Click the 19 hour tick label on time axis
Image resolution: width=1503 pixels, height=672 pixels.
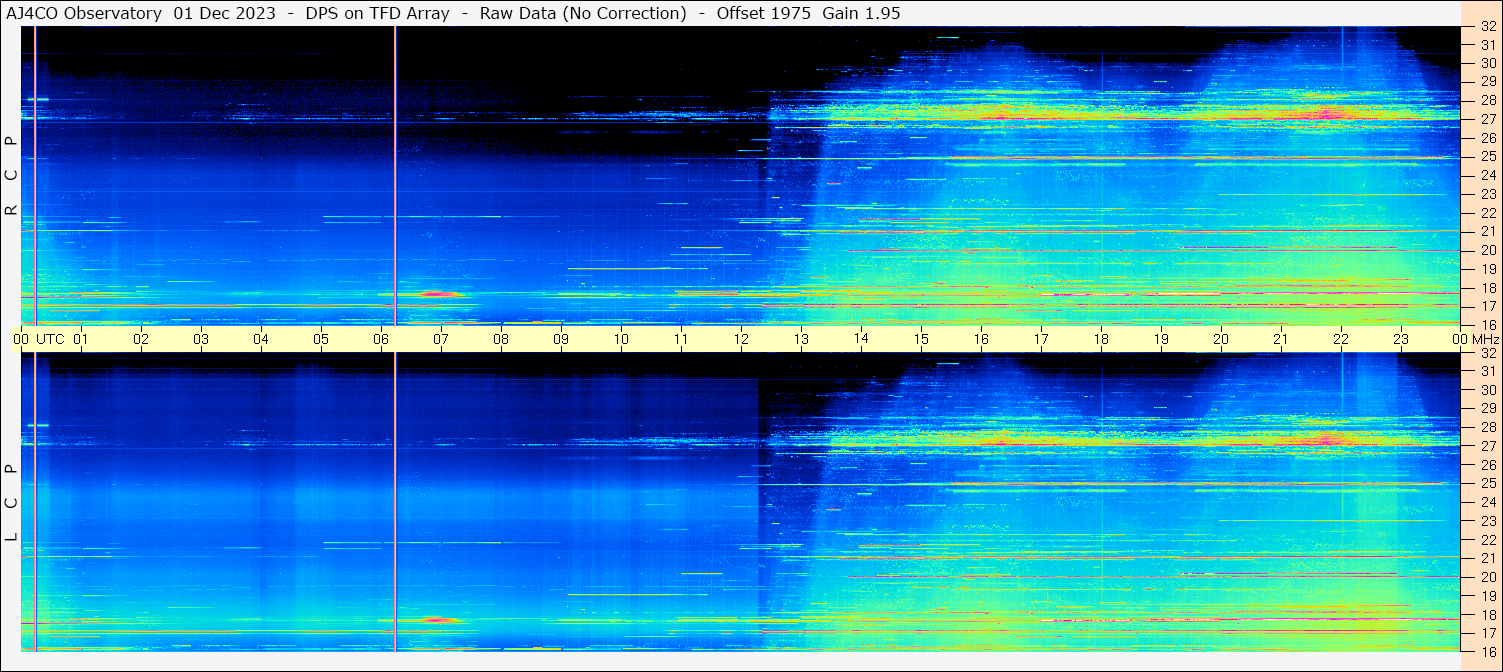click(1161, 339)
